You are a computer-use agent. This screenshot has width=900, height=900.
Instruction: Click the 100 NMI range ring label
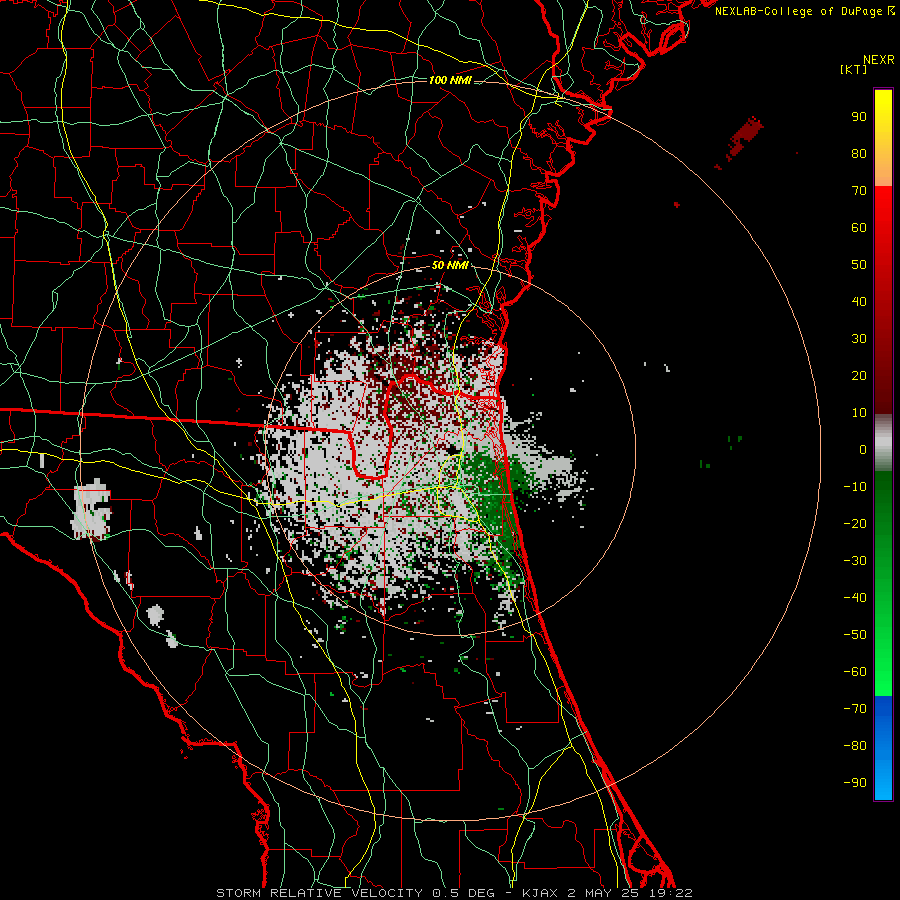[x=450, y=80]
